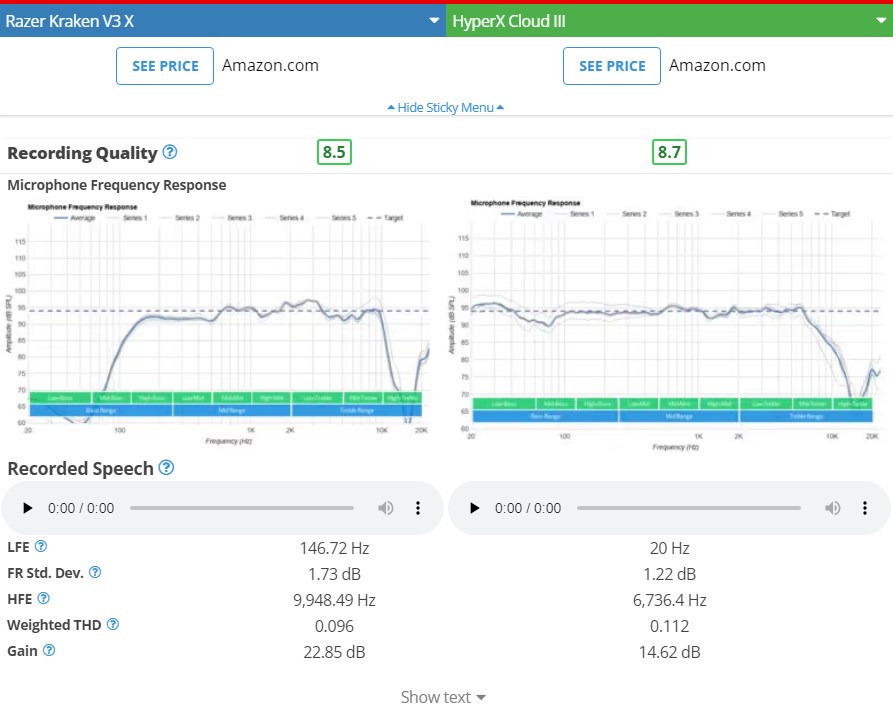
Task: Open more options on HyperX audio player
Action: tap(865, 508)
